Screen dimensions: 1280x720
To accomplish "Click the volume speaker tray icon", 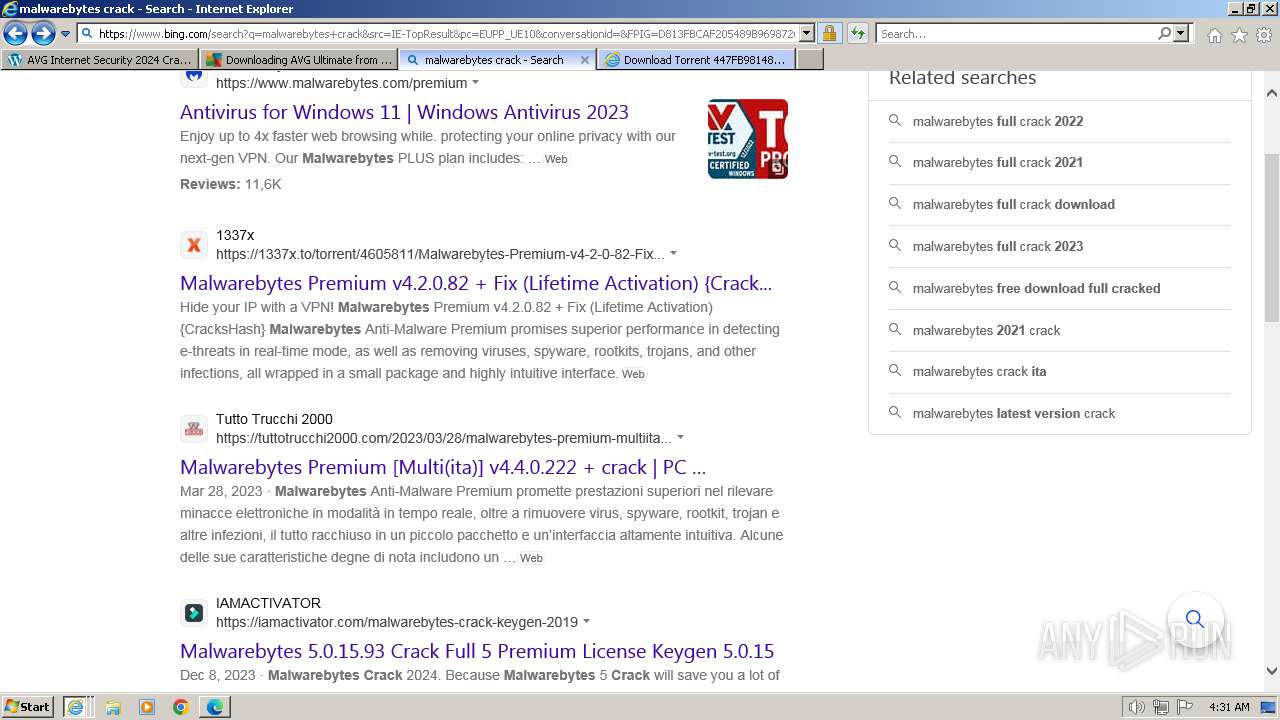I will pyautogui.click(x=1137, y=707).
